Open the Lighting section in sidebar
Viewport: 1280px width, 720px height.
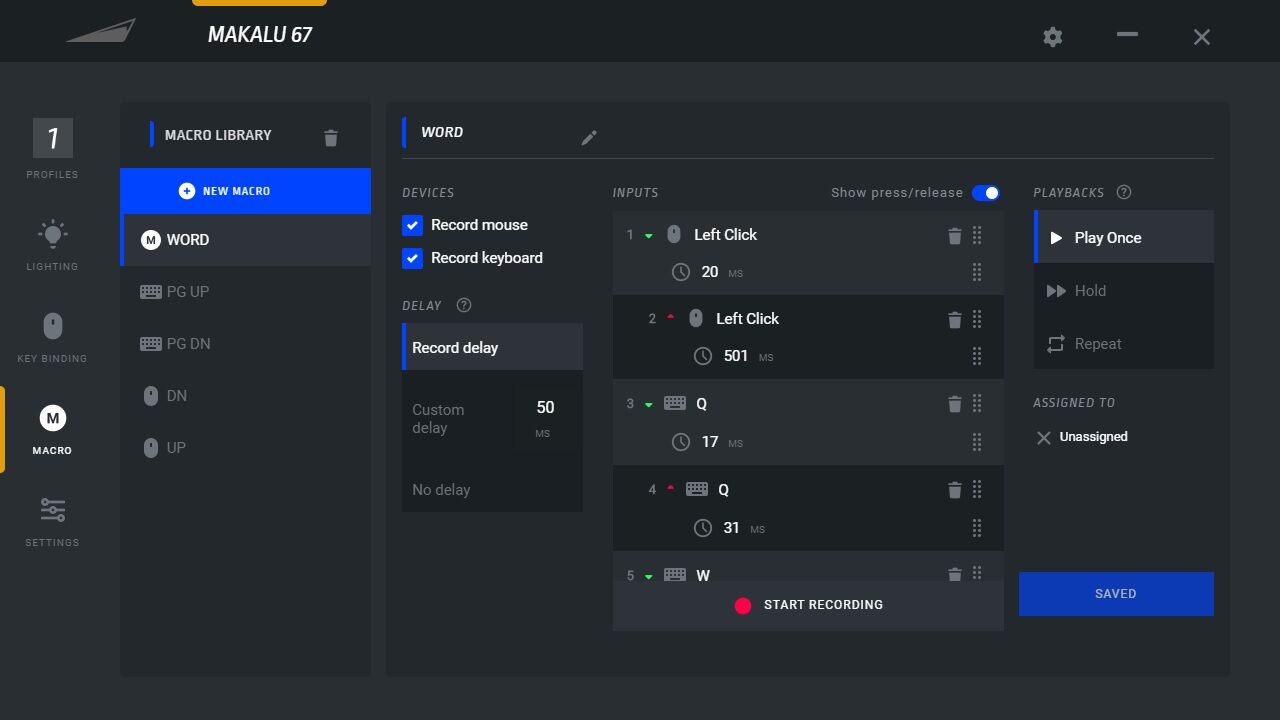click(x=52, y=245)
